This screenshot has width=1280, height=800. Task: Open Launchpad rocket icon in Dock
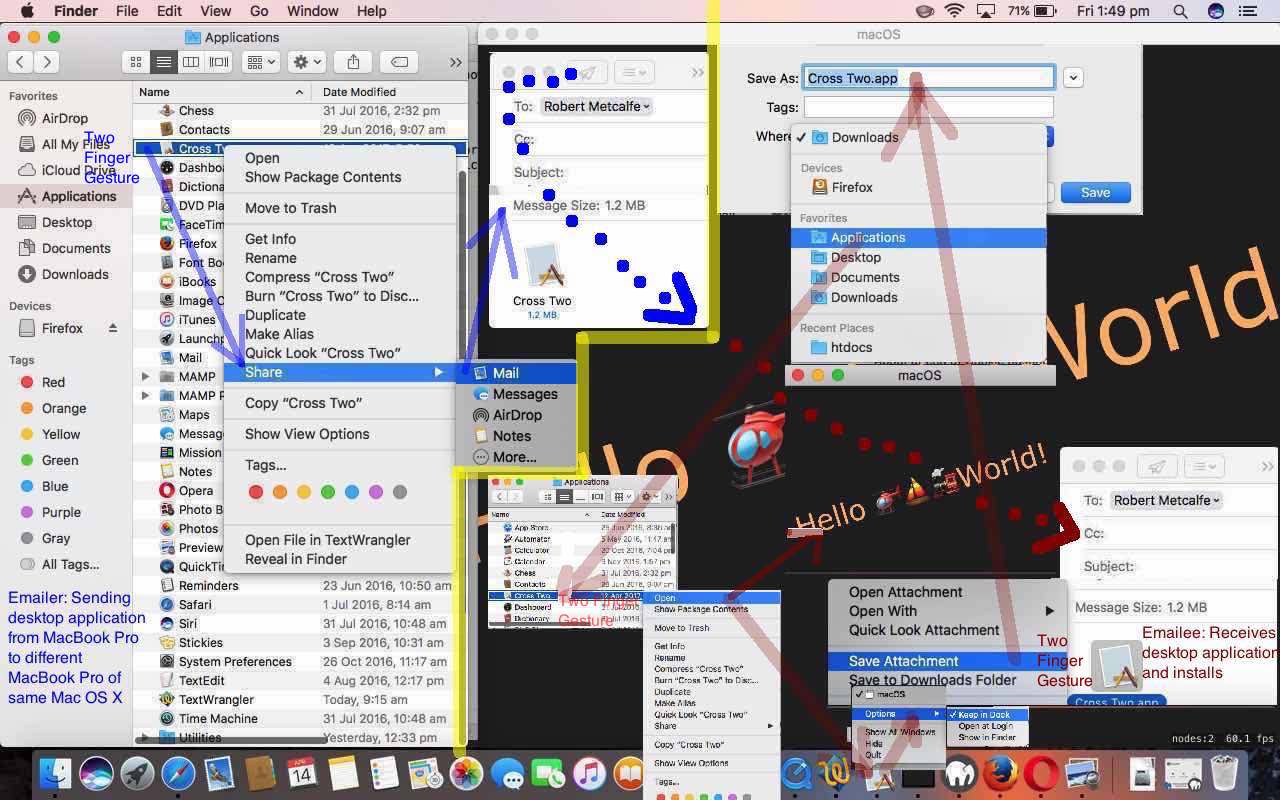pyautogui.click(x=137, y=773)
